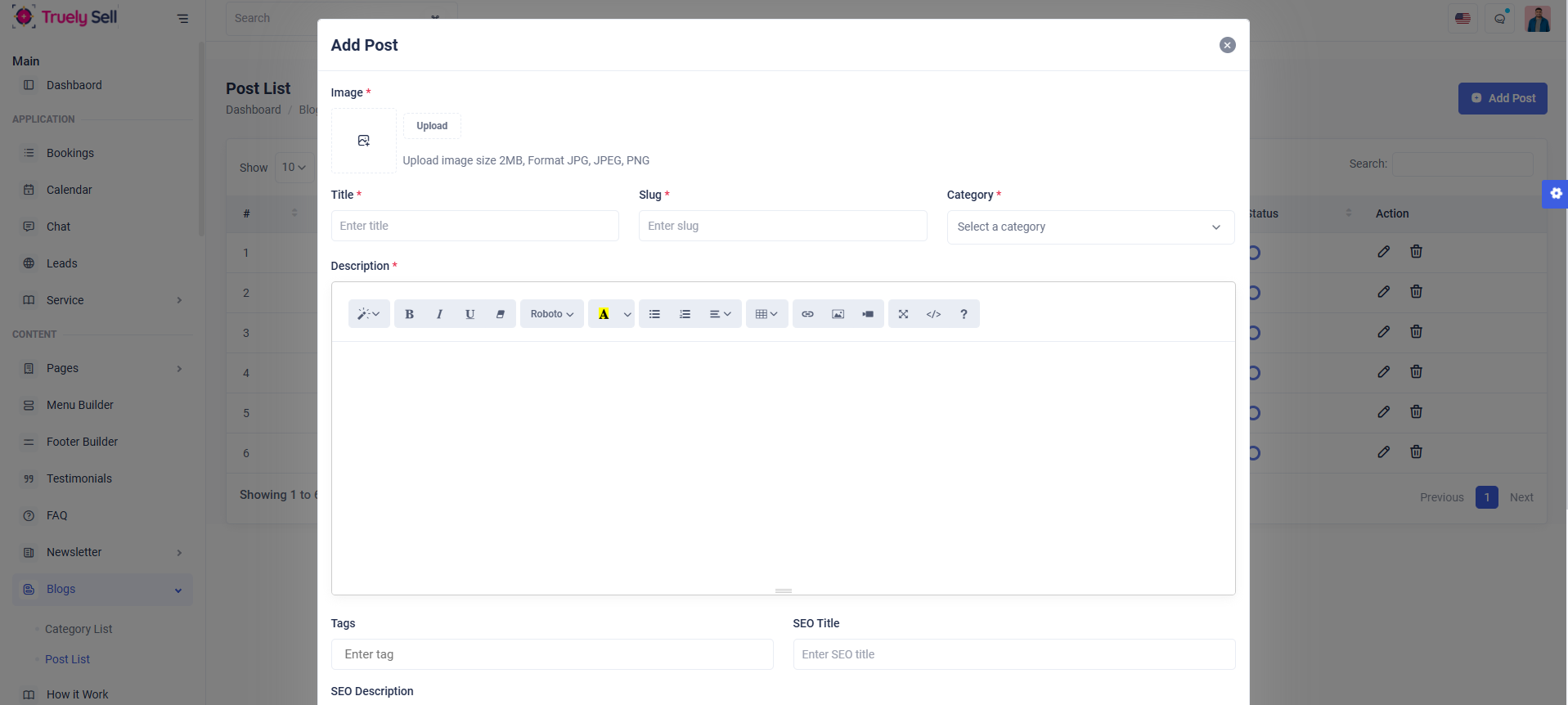Insert a picture into the editor
The image size is (1568, 705).
[838, 314]
